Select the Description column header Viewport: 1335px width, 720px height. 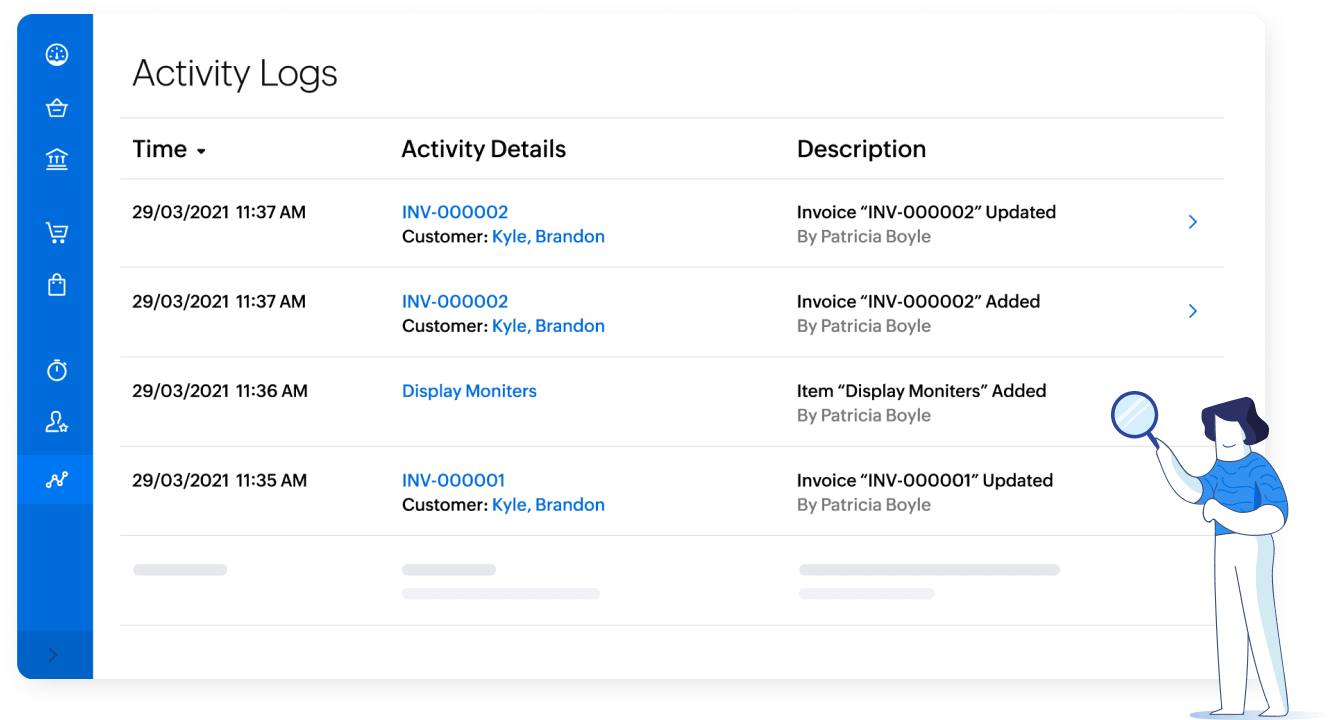861,148
